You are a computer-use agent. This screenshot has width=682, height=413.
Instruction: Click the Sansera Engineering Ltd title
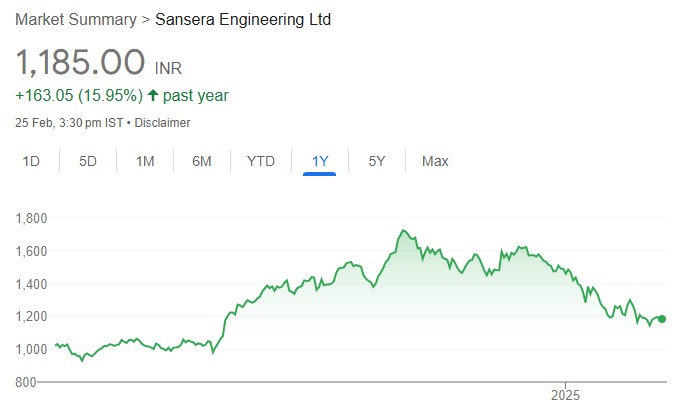(243, 20)
